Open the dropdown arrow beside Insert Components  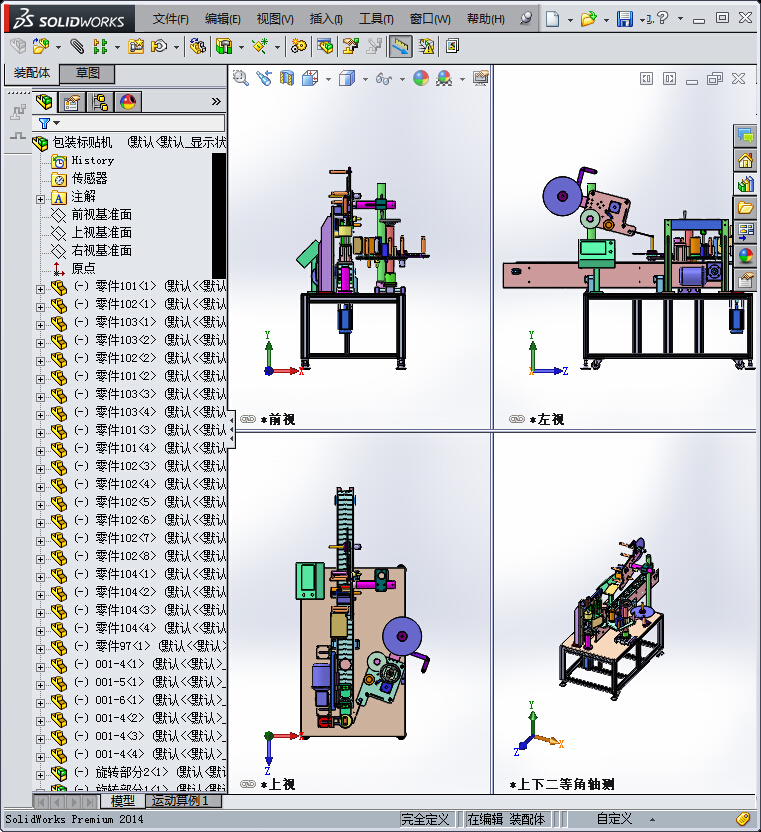pyautogui.click(x=58, y=47)
